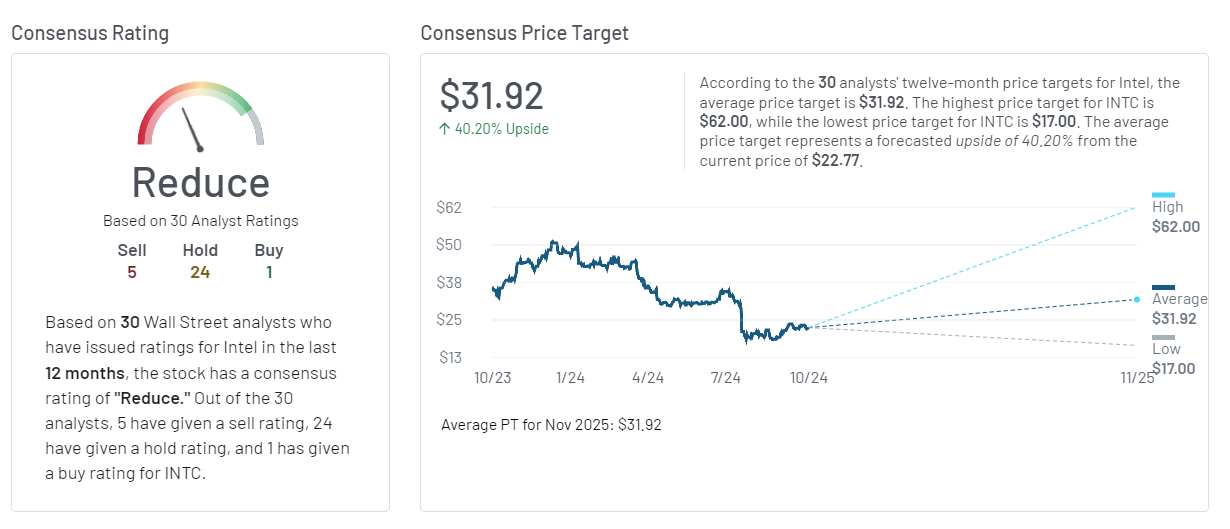Click the dark blue Average legend marker
Screen dimensions: 1230x529
pos(1163,287)
